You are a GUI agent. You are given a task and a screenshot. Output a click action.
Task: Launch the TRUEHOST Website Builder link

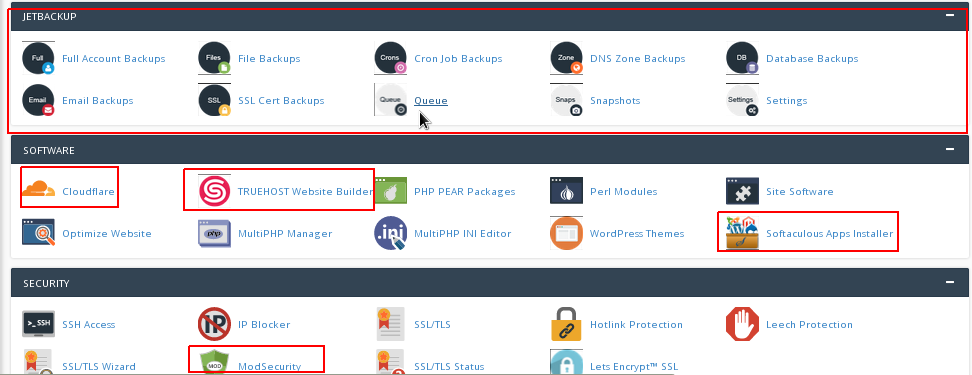click(x=306, y=191)
